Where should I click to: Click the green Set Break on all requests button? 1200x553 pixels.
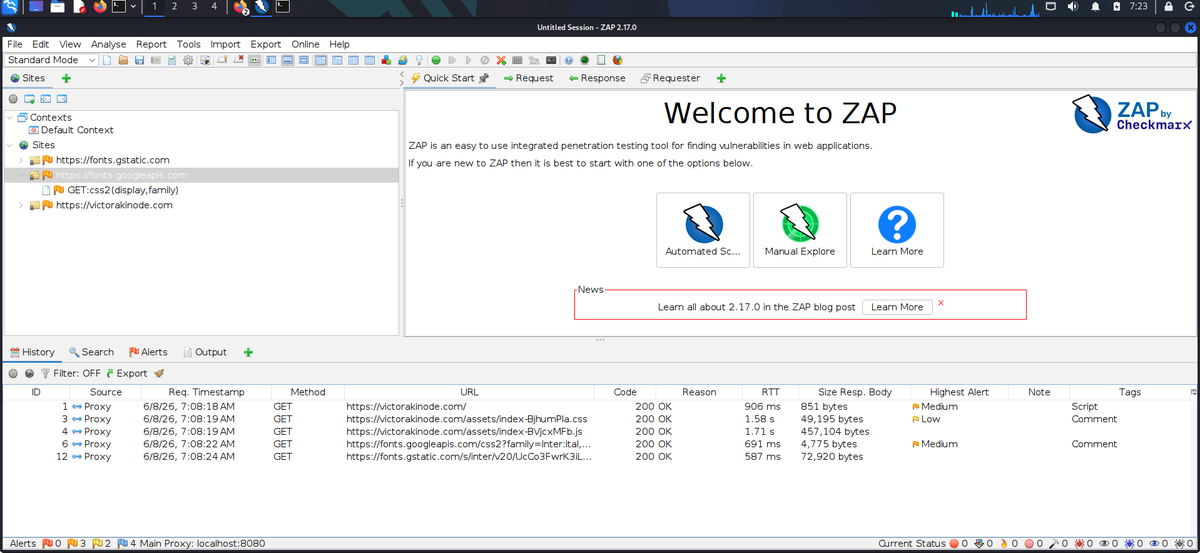(436, 60)
